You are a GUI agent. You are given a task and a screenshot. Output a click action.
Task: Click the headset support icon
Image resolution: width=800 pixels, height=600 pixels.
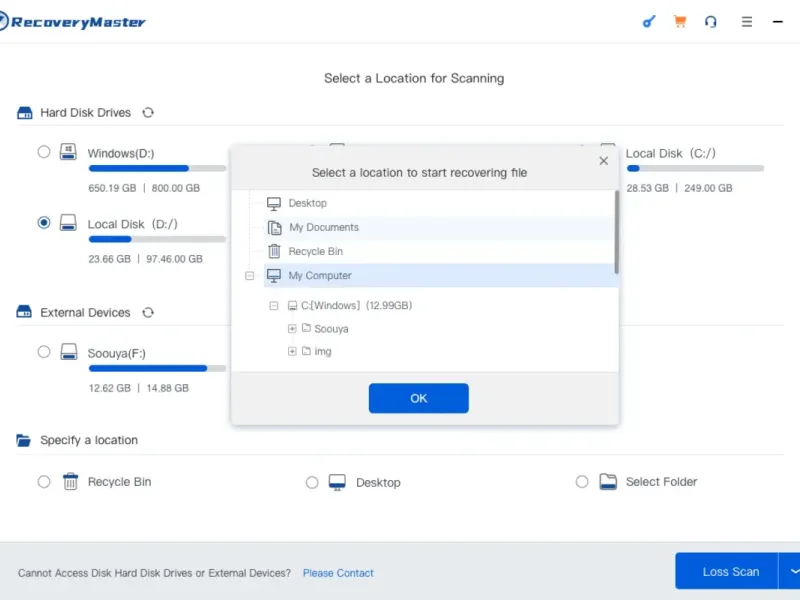pyautogui.click(x=711, y=22)
